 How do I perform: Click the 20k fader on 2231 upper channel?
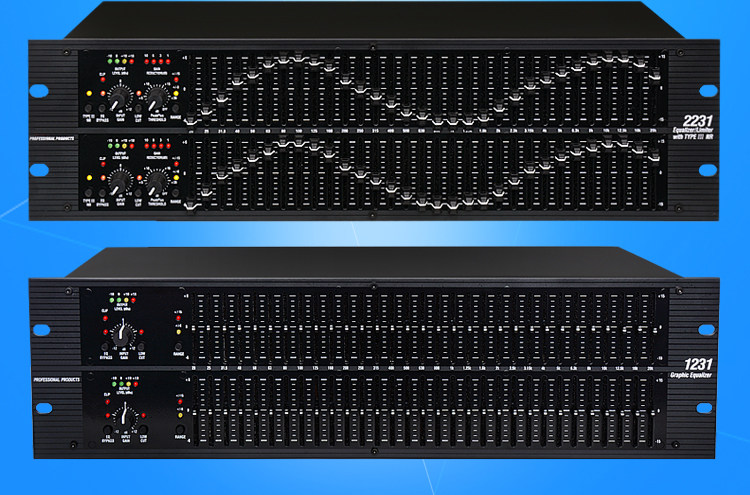click(x=654, y=76)
